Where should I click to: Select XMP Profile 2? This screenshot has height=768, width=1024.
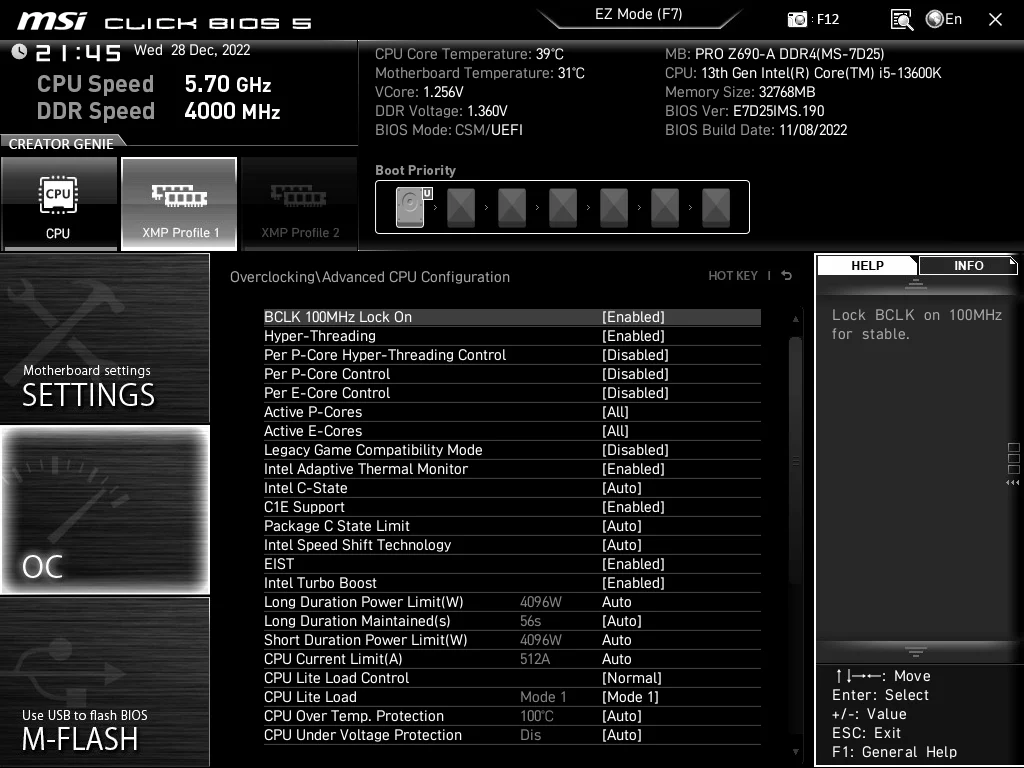[x=300, y=204]
